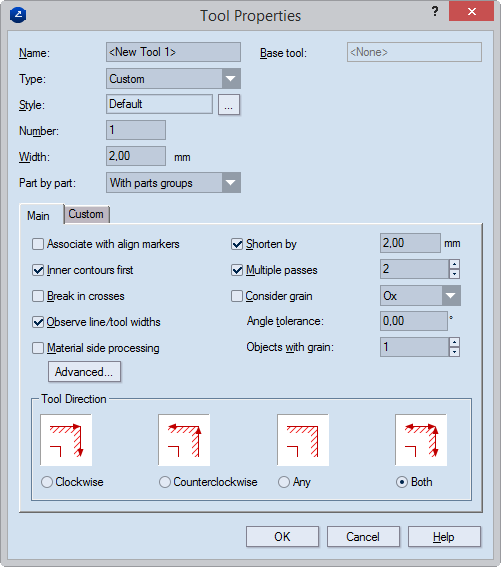
Task: Increase Multiple passes count with up arrow
Action: pos(454,264)
